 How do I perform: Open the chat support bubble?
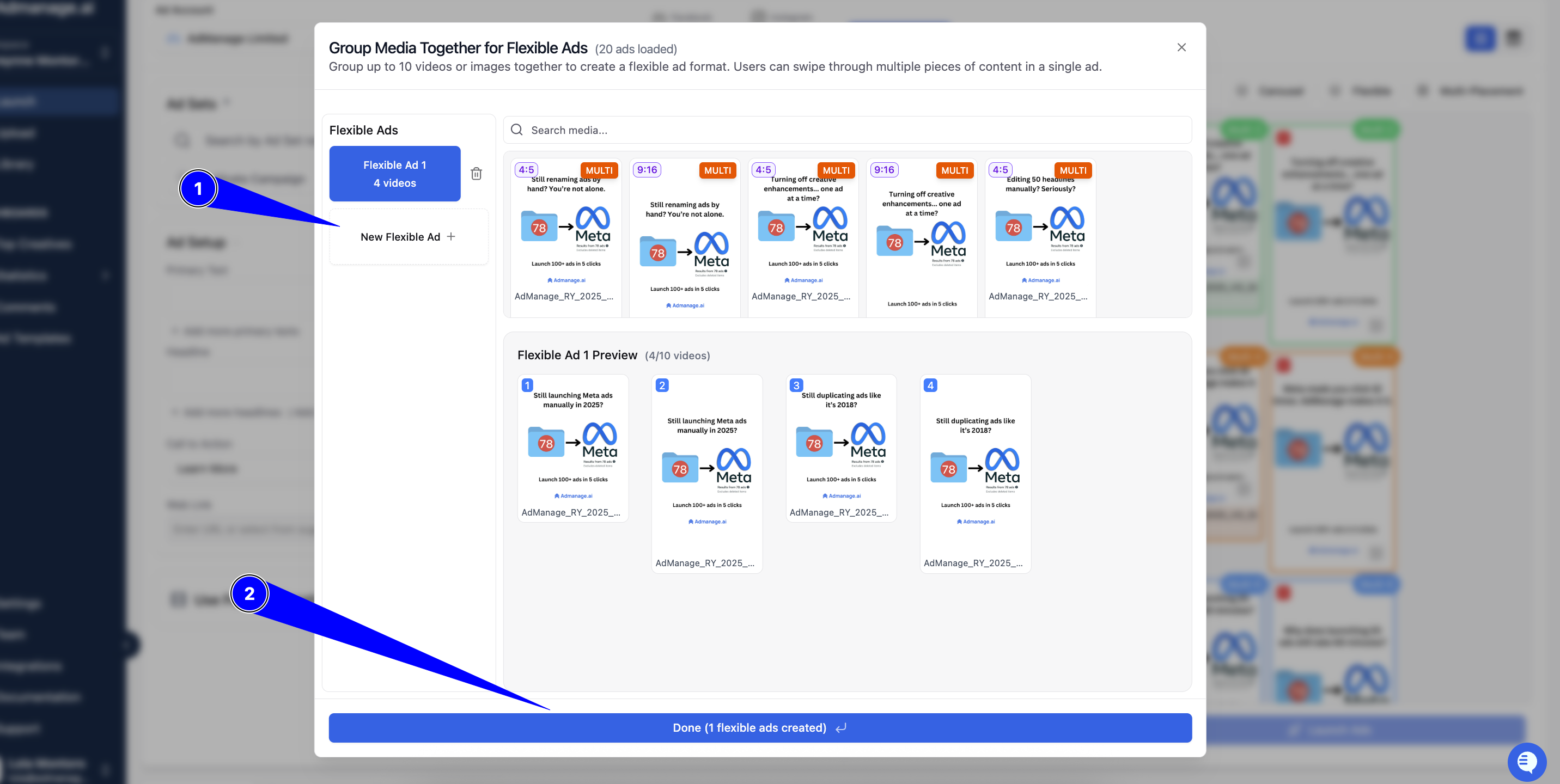coord(1527,762)
